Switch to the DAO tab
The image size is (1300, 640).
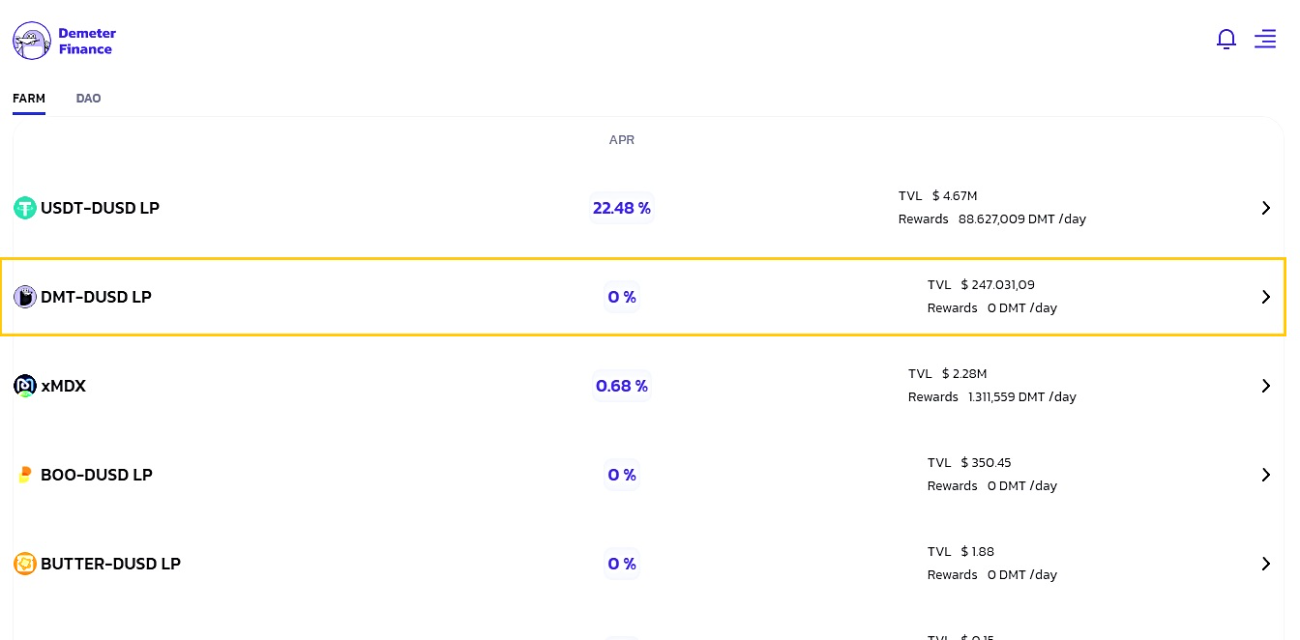click(88, 98)
